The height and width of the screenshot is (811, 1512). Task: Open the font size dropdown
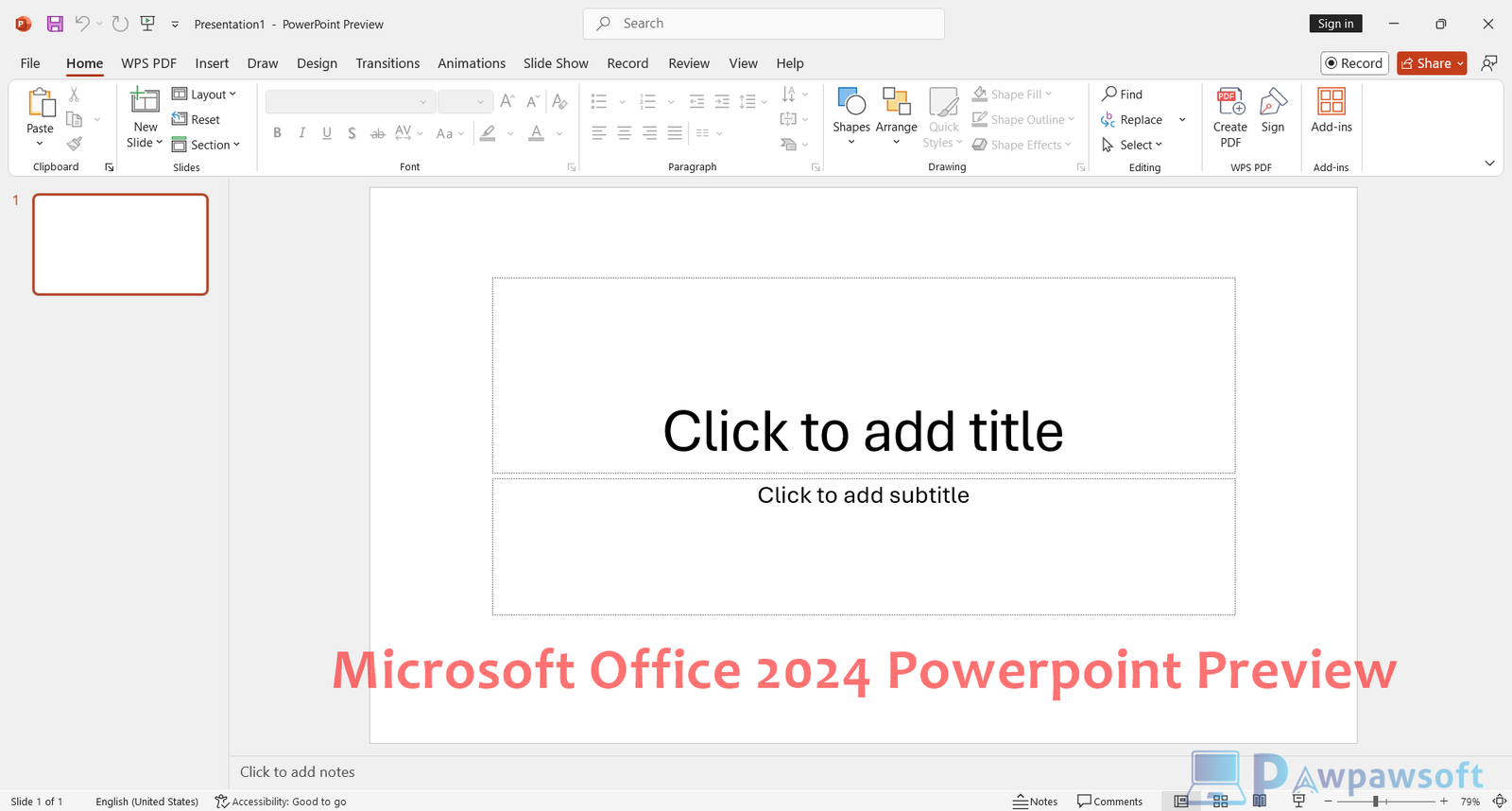click(480, 102)
